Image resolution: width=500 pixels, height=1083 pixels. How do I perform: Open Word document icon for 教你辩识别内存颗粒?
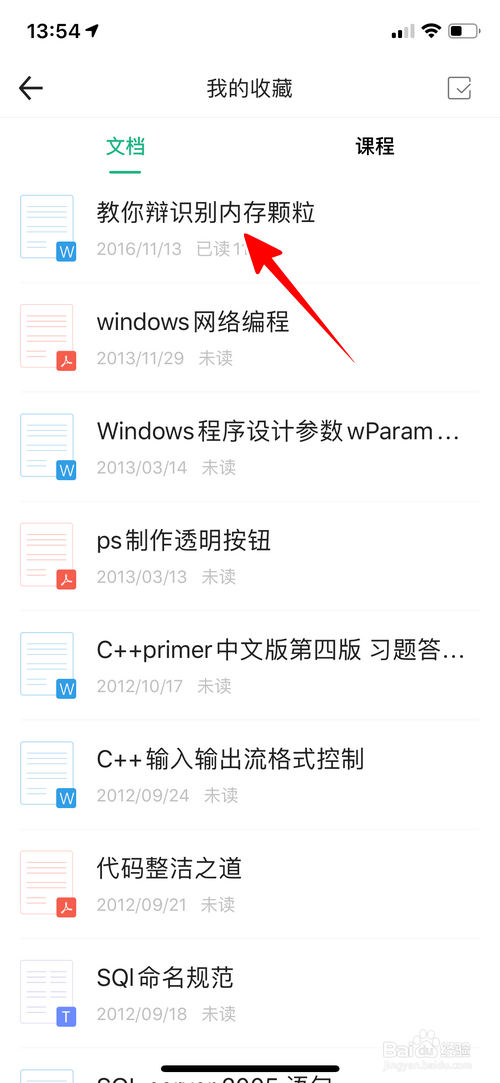[48, 228]
